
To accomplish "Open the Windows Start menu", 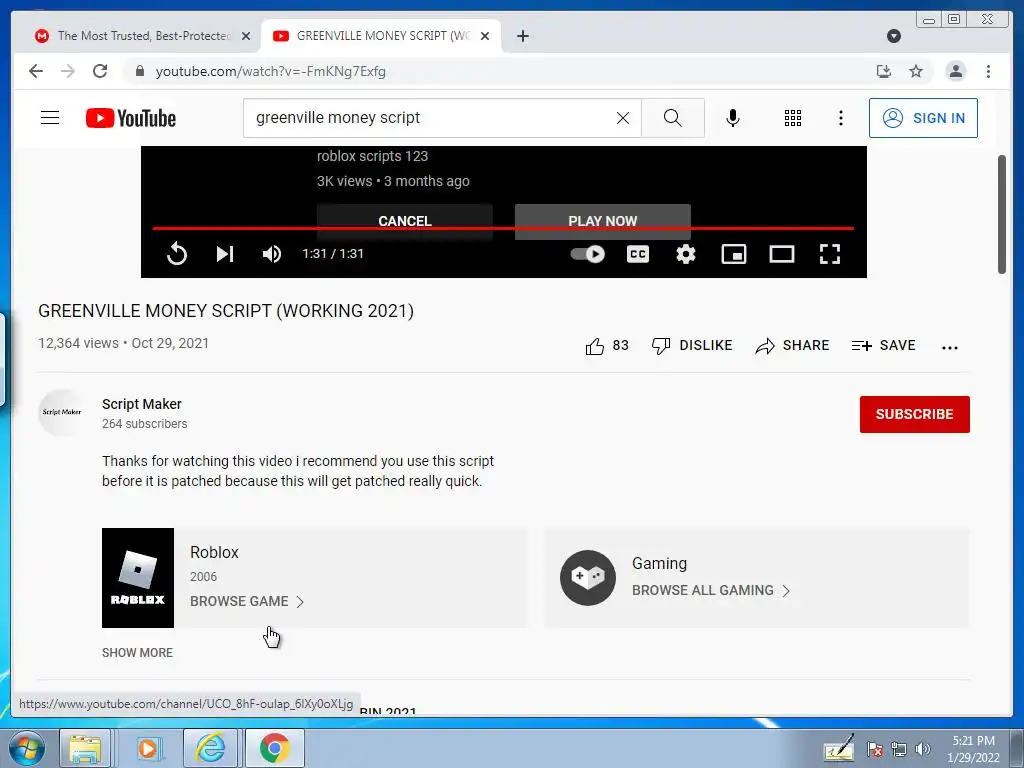I will [26, 748].
